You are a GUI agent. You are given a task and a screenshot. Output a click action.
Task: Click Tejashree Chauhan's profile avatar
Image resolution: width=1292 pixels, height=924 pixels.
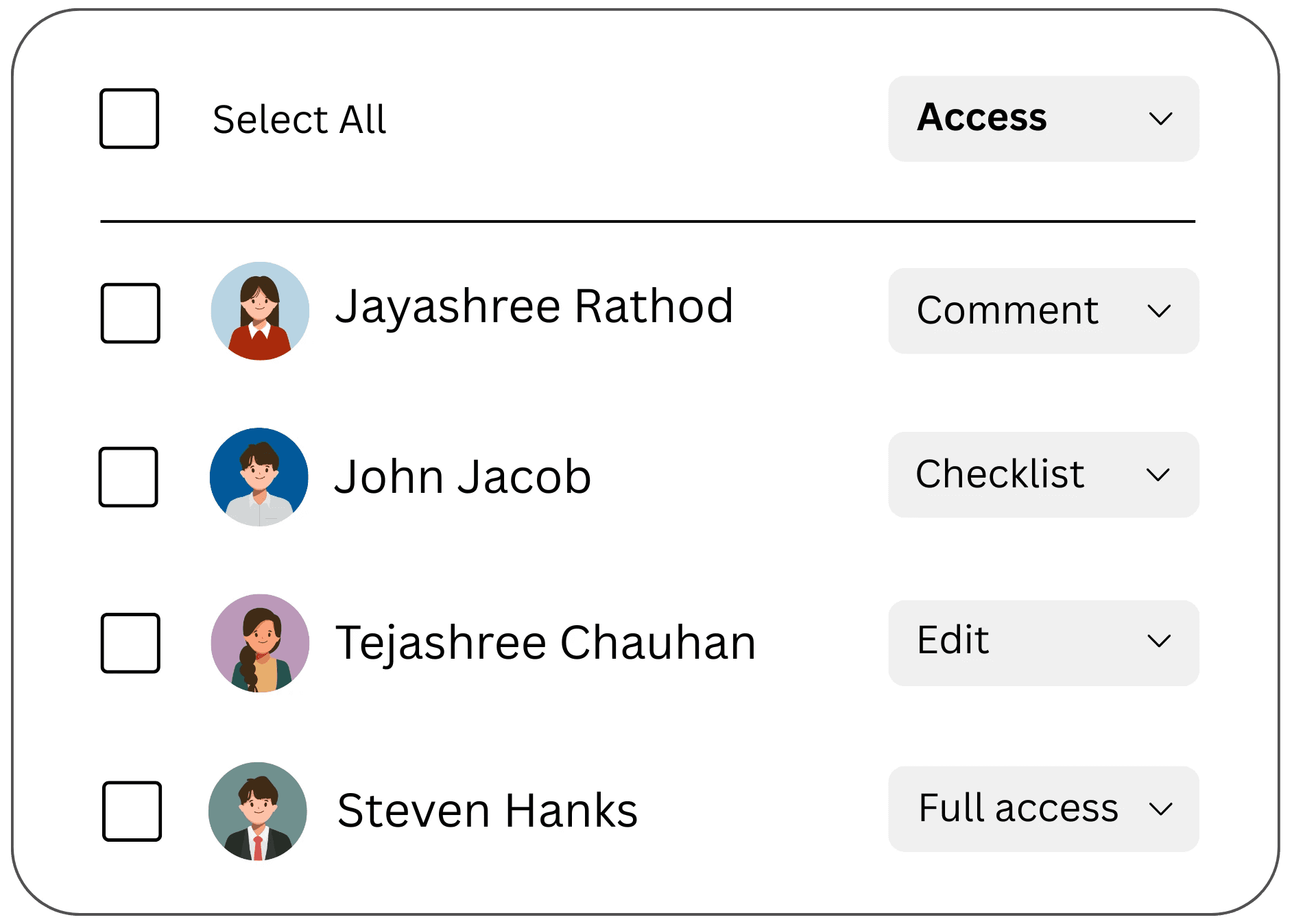(x=260, y=643)
